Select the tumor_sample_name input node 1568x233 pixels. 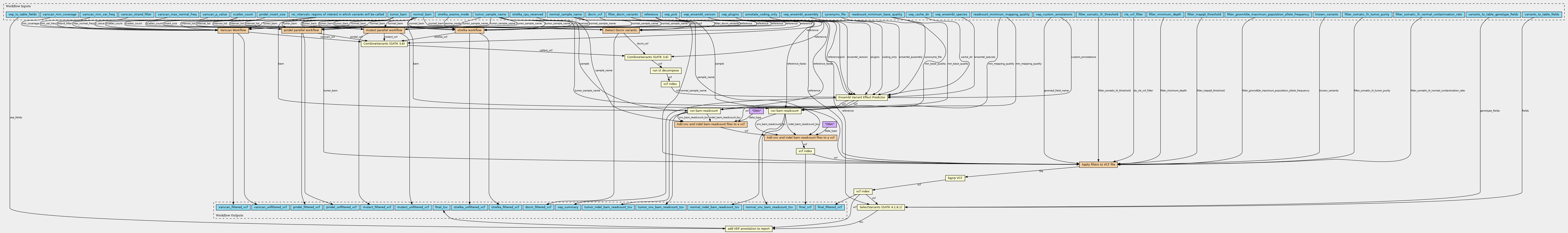(491, 14)
